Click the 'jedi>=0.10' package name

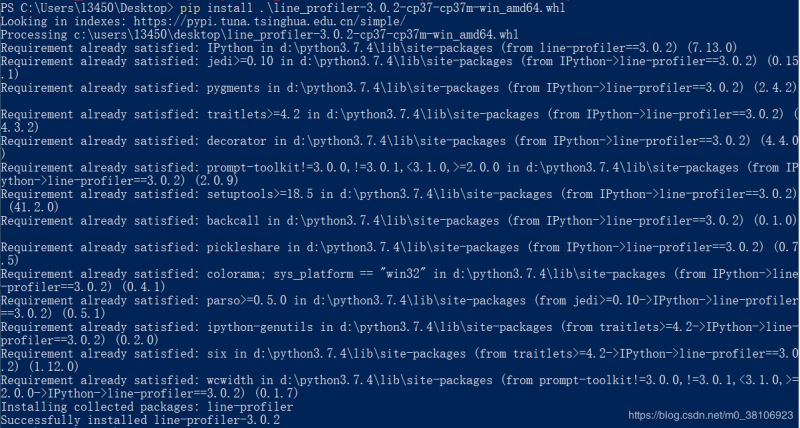click(240, 61)
